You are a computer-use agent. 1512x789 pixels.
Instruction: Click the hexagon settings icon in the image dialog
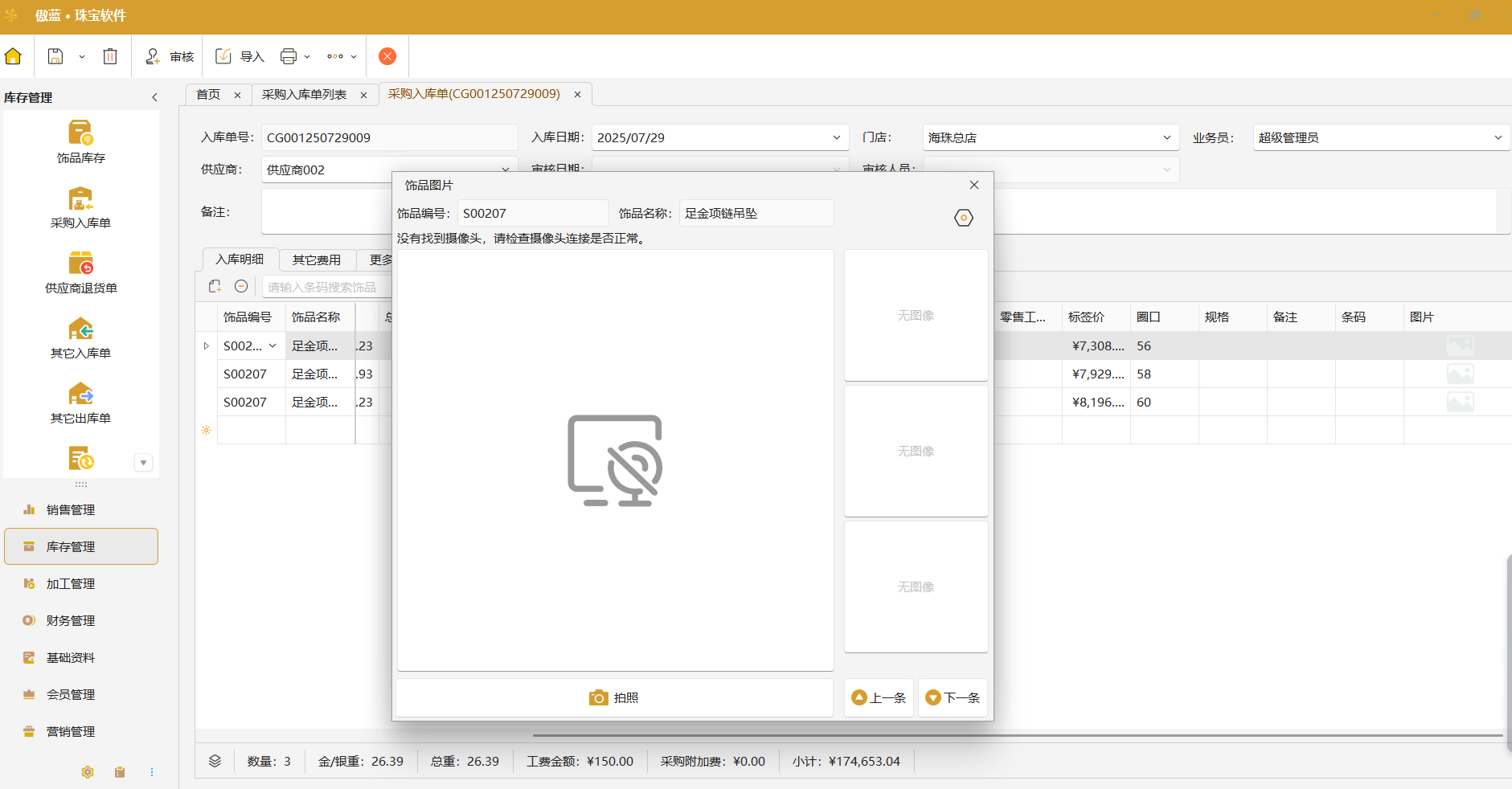tap(963, 218)
